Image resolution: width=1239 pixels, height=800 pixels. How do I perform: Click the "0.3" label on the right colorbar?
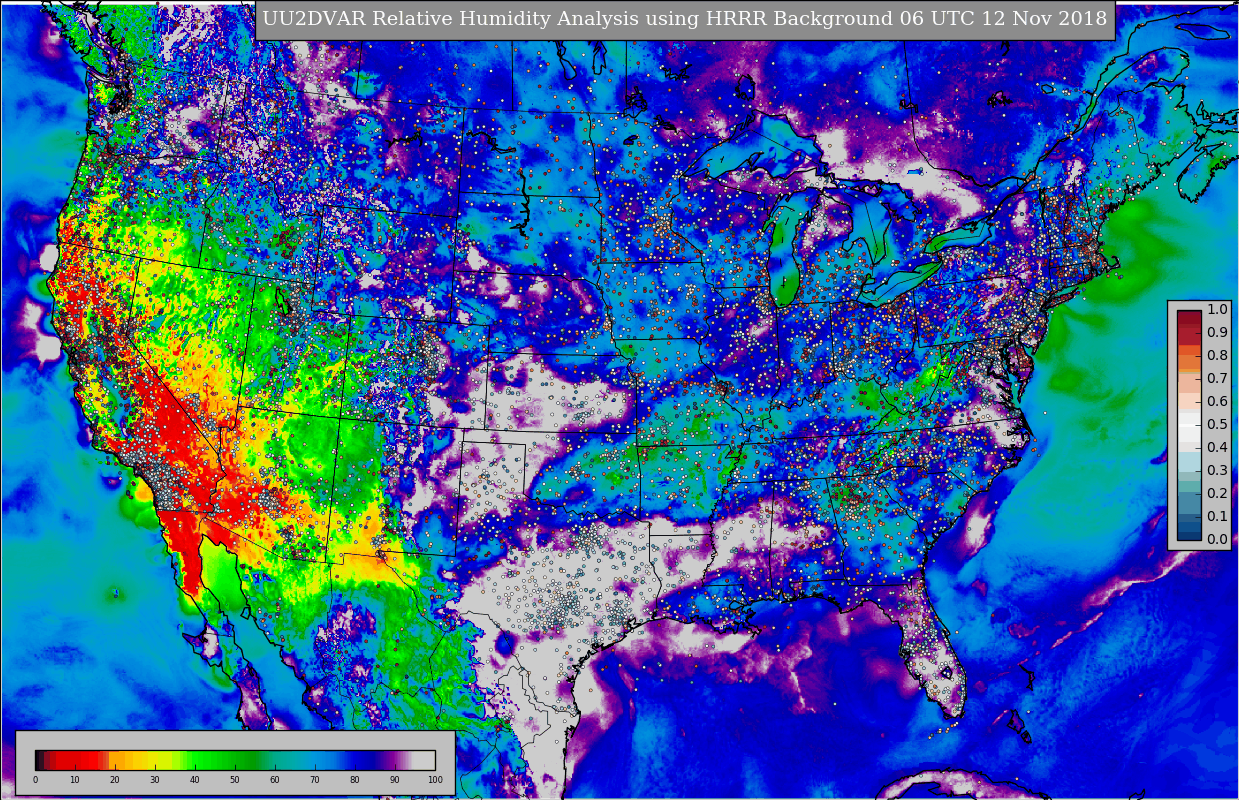click(x=1217, y=470)
